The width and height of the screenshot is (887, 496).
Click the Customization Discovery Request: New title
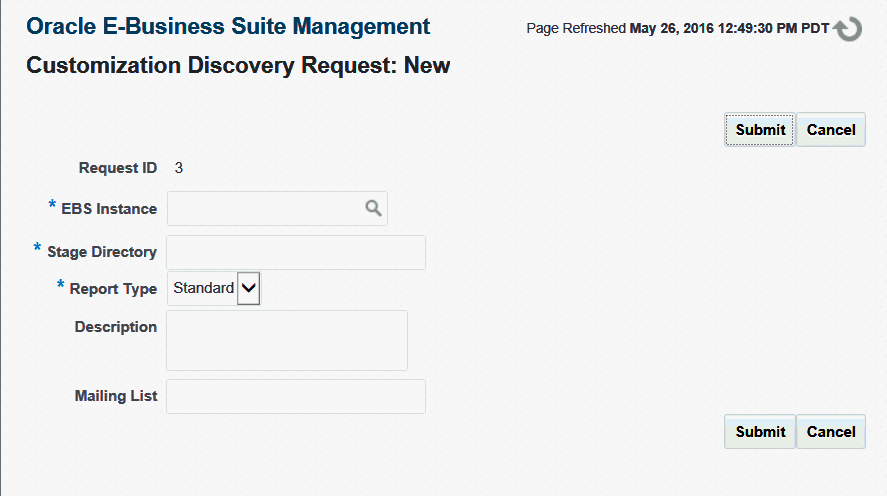(238, 66)
